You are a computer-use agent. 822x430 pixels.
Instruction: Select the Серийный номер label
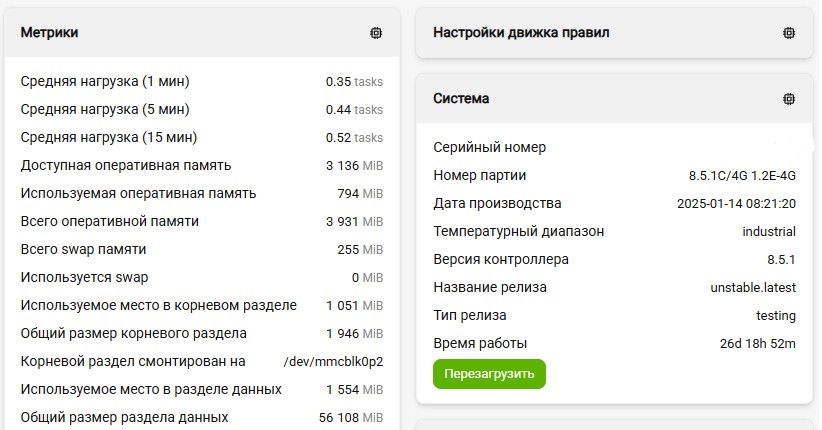click(x=490, y=147)
